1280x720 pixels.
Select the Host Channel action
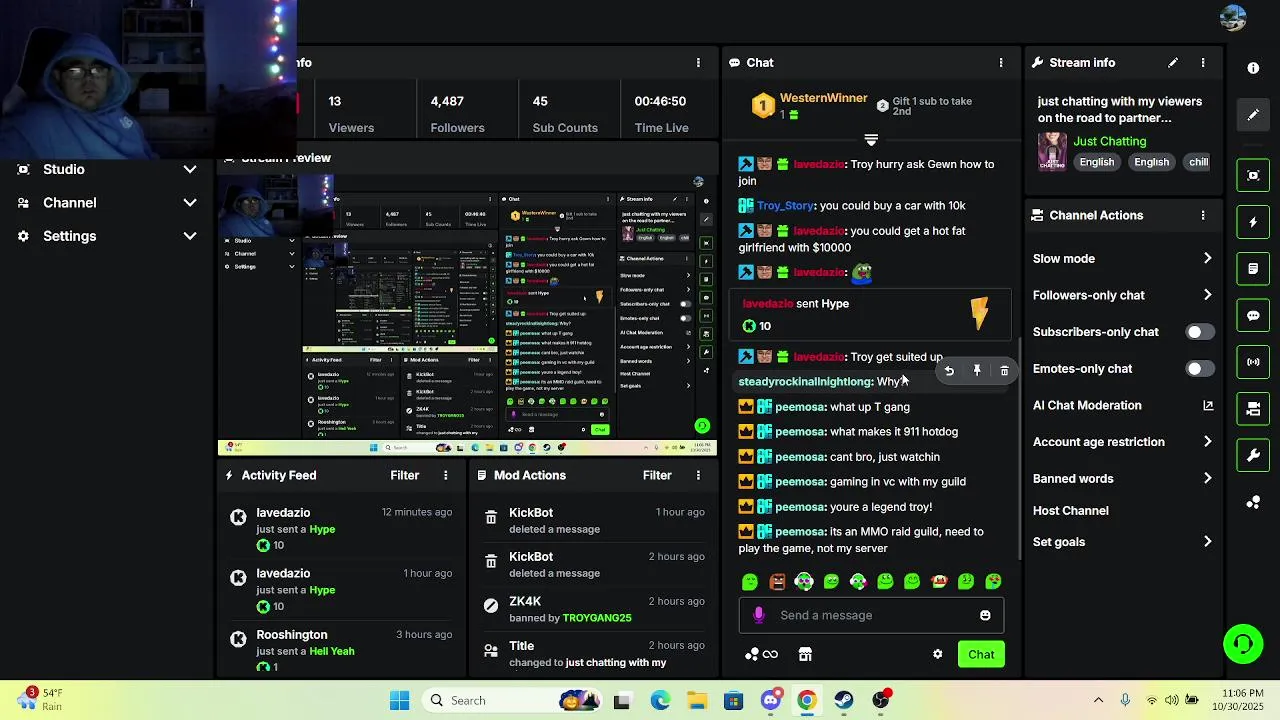click(1070, 510)
